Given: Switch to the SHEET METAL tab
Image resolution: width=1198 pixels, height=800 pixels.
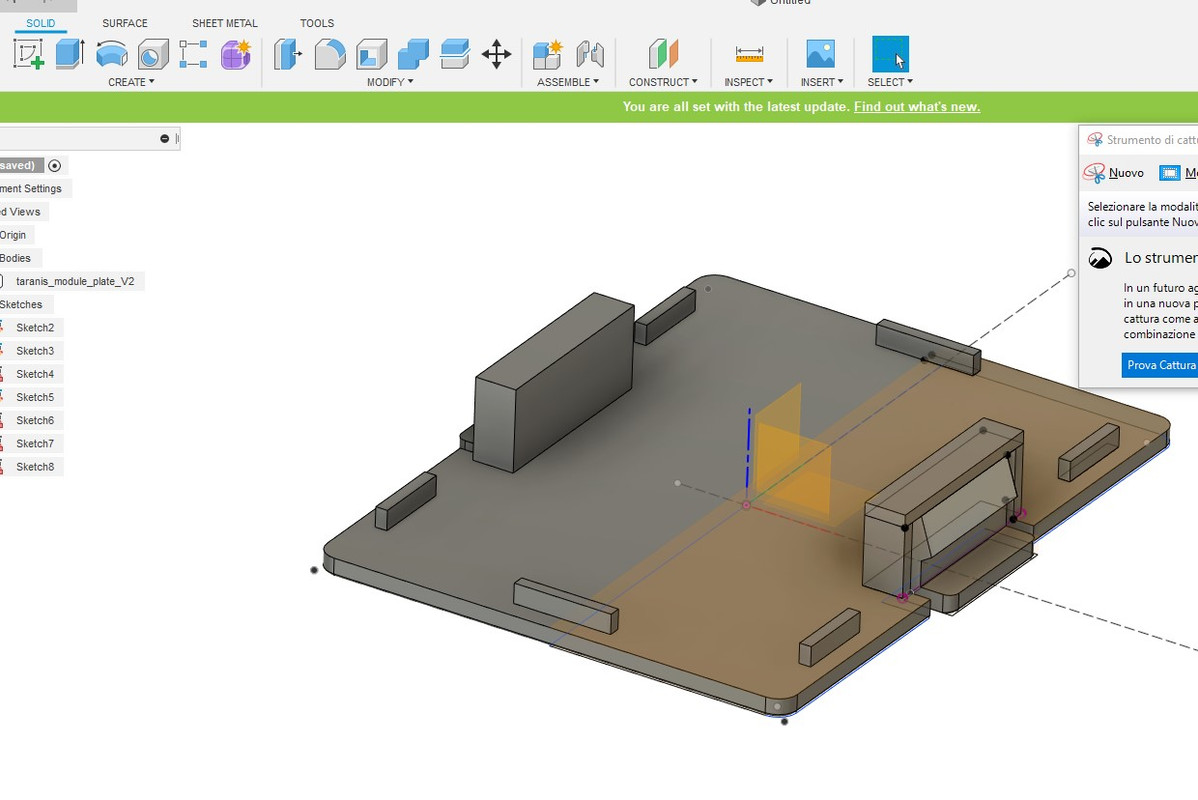Looking at the screenshot, I should tap(225, 24).
